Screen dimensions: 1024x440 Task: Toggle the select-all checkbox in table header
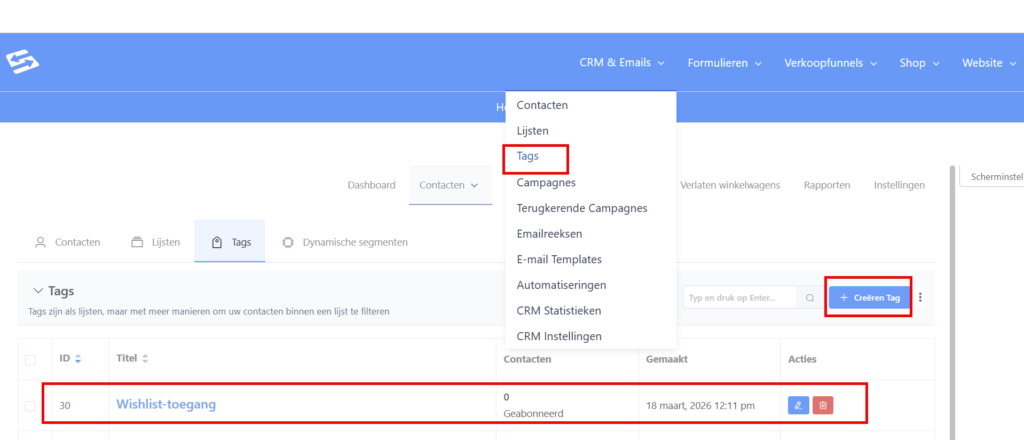tap(30, 359)
